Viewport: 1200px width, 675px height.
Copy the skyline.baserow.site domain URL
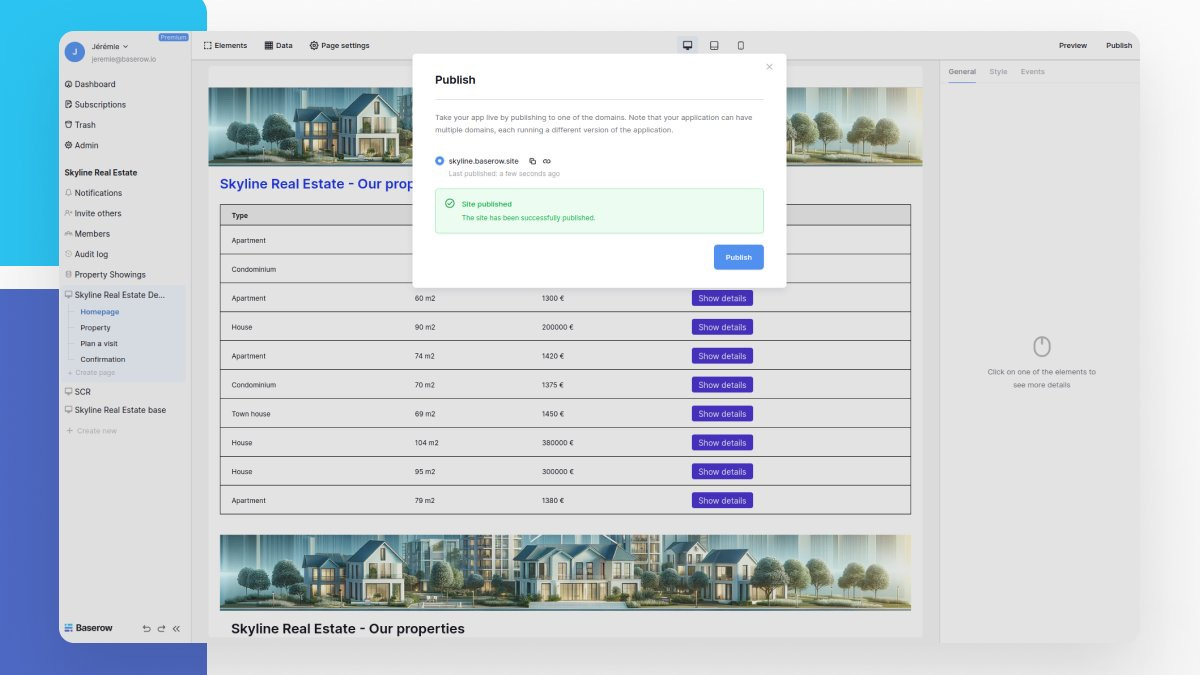(532, 161)
